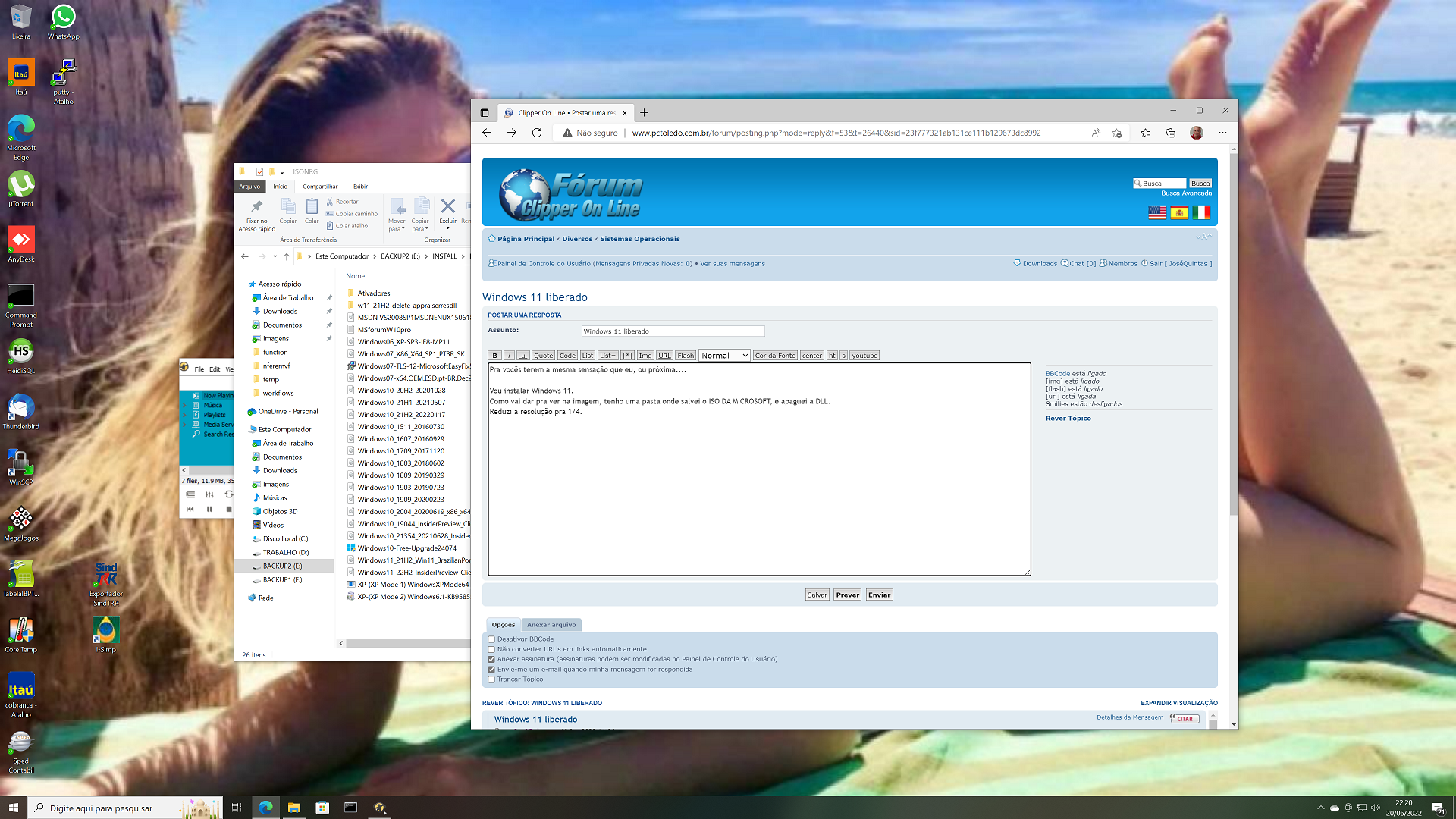The height and width of the screenshot is (819, 1456).
Task: Open the Exibir ribbon tab
Action: point(360,187)
